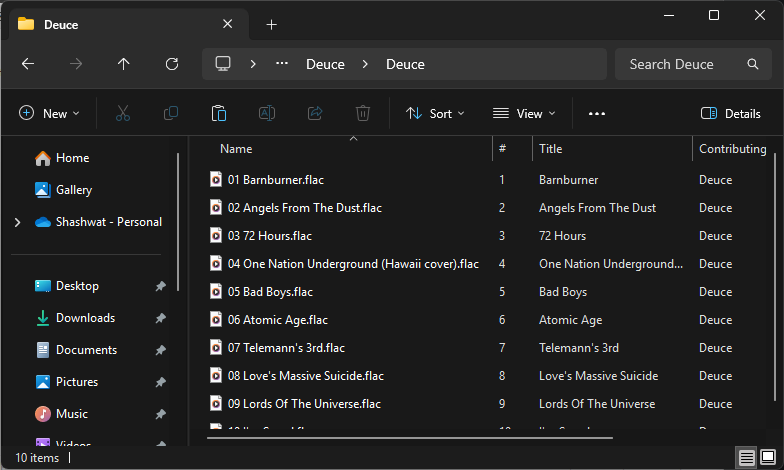
Task: Click the Delete trash icon
Action: (363, 114)
